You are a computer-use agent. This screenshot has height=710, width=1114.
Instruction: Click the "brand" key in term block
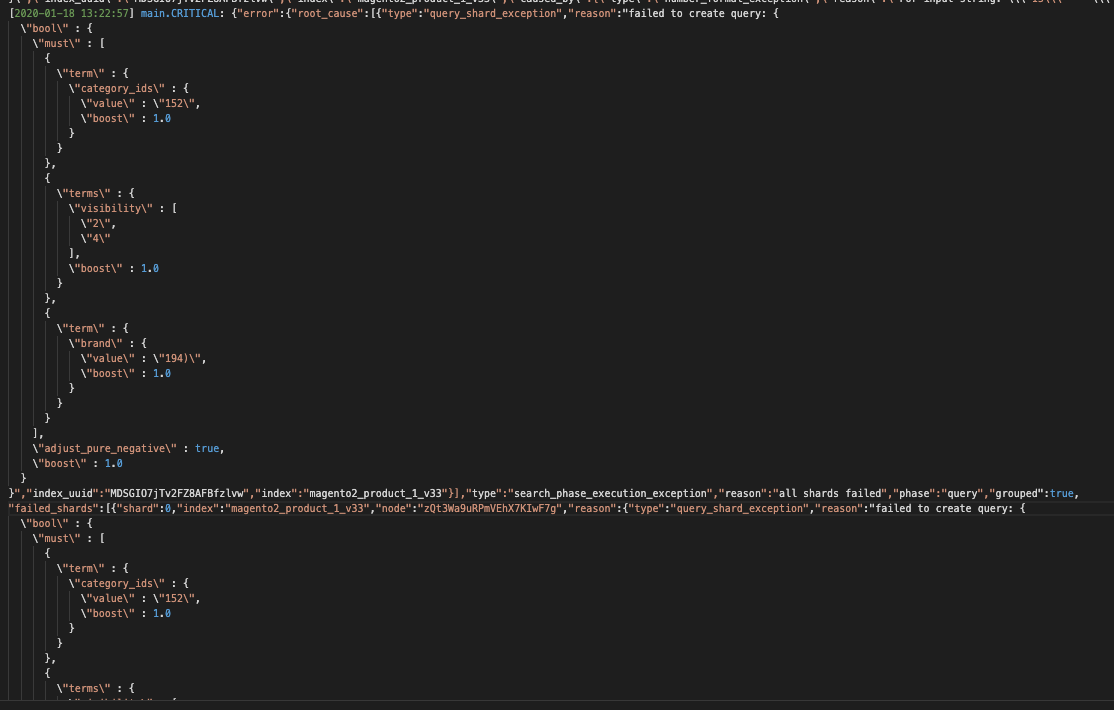pyautogui.click(x=100, y=343)
